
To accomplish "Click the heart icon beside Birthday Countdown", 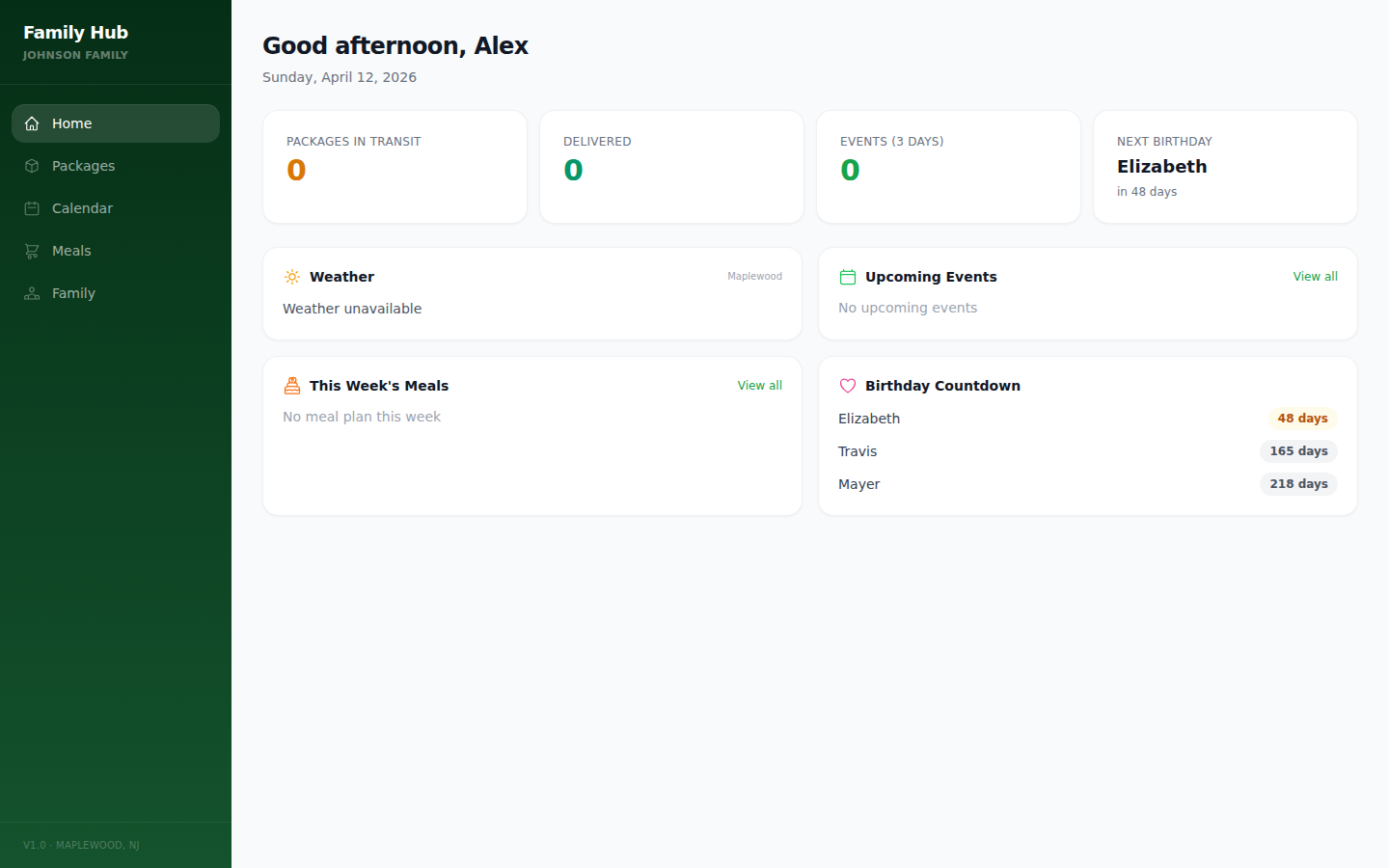I will click(848, 386).
